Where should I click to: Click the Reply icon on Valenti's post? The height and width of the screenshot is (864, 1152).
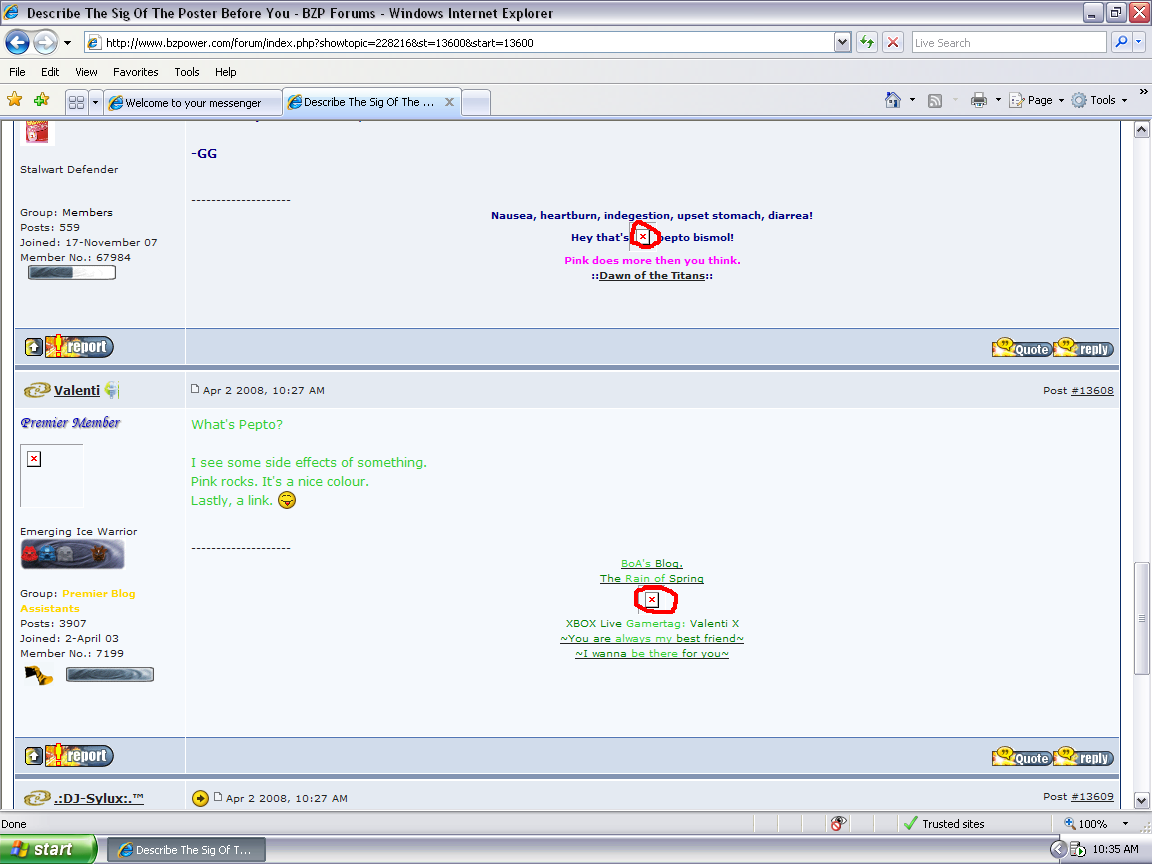(x=1083, y=757)
